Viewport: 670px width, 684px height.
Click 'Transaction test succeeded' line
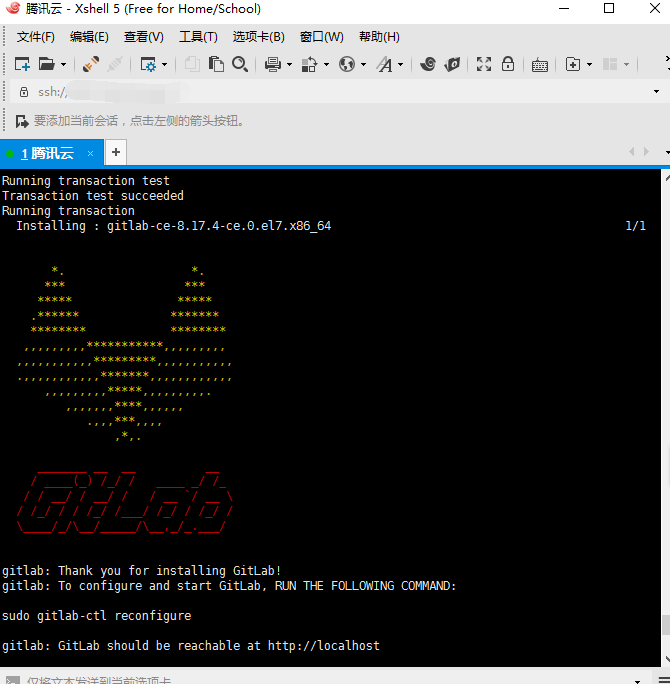(x=93, y=195)
